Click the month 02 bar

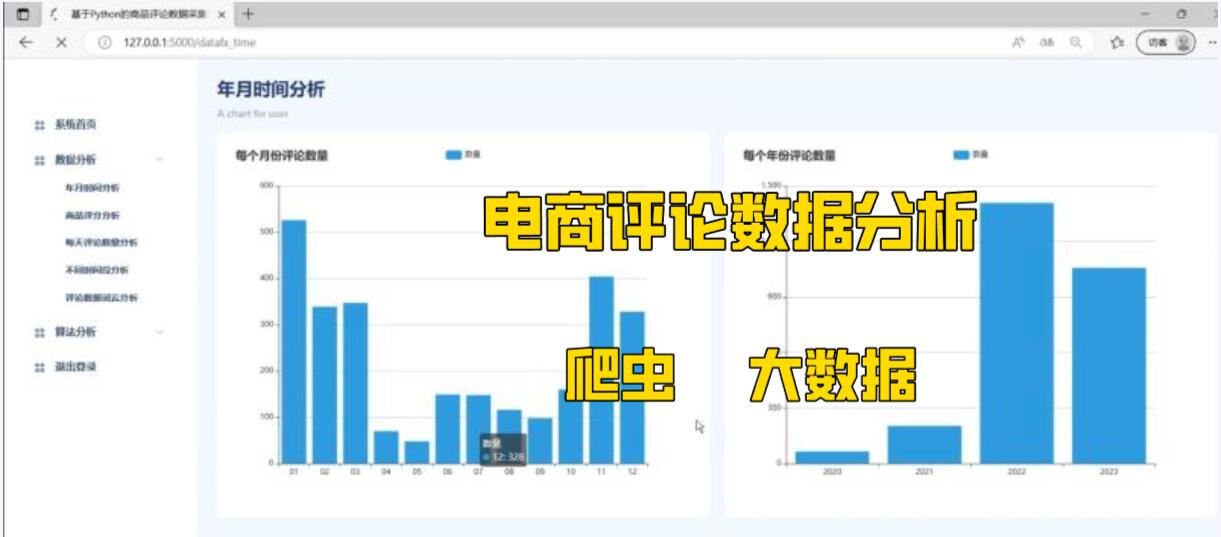point(325,385)
